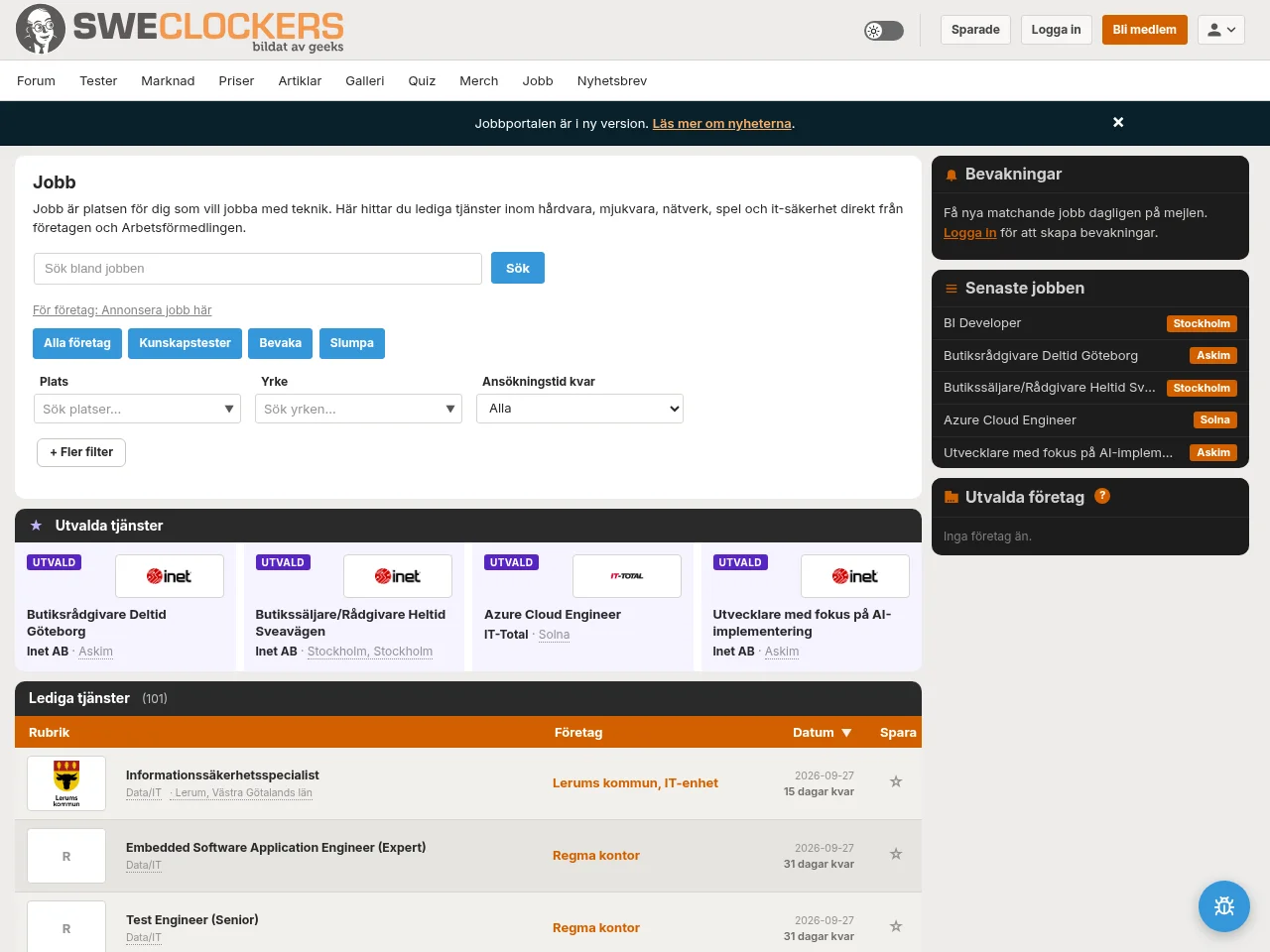Open Inet logo on Butiksrådgivare Deltid card
This screenshot has width=1270, height=952.
tap(170, 576)
